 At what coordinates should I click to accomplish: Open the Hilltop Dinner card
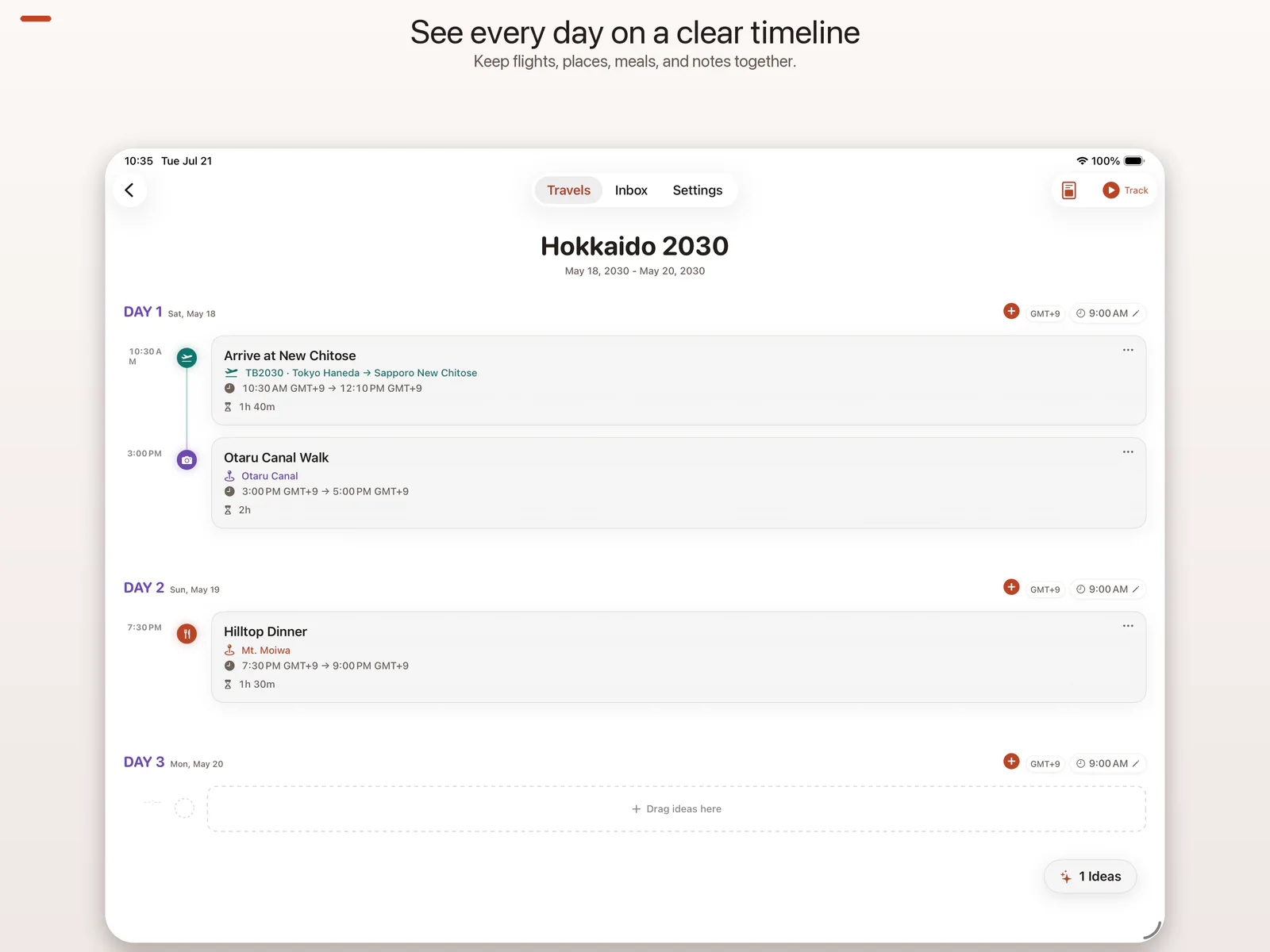(x=679, y=657)
